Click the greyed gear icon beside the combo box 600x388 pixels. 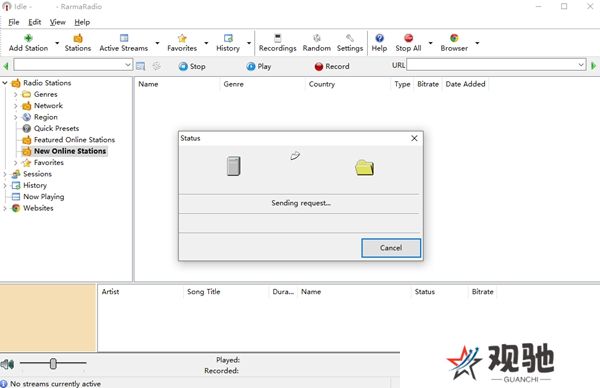click(157, 66)
